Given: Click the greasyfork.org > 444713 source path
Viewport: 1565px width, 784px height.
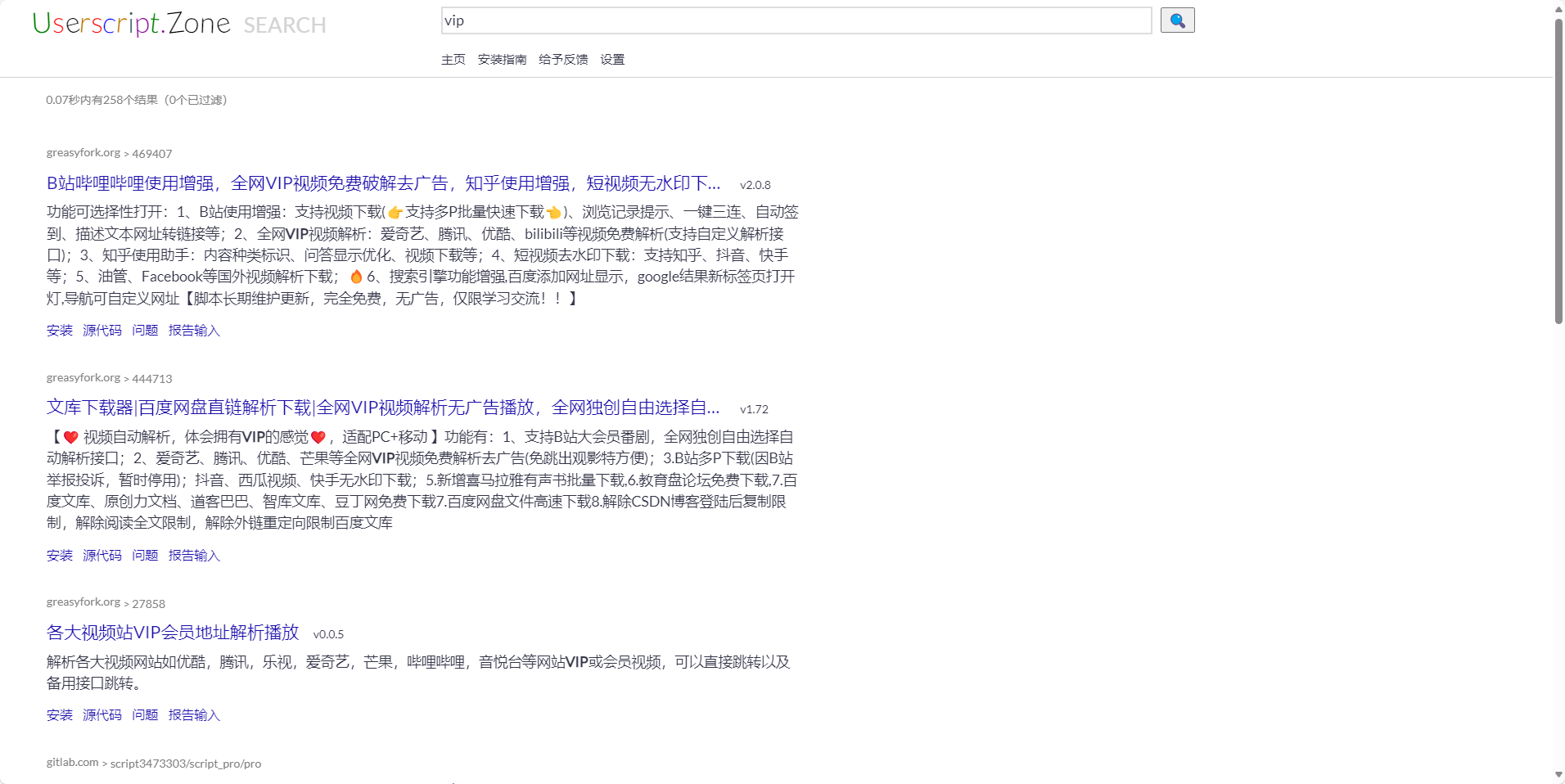Looking at the screenshot, I should coord(109,378).
